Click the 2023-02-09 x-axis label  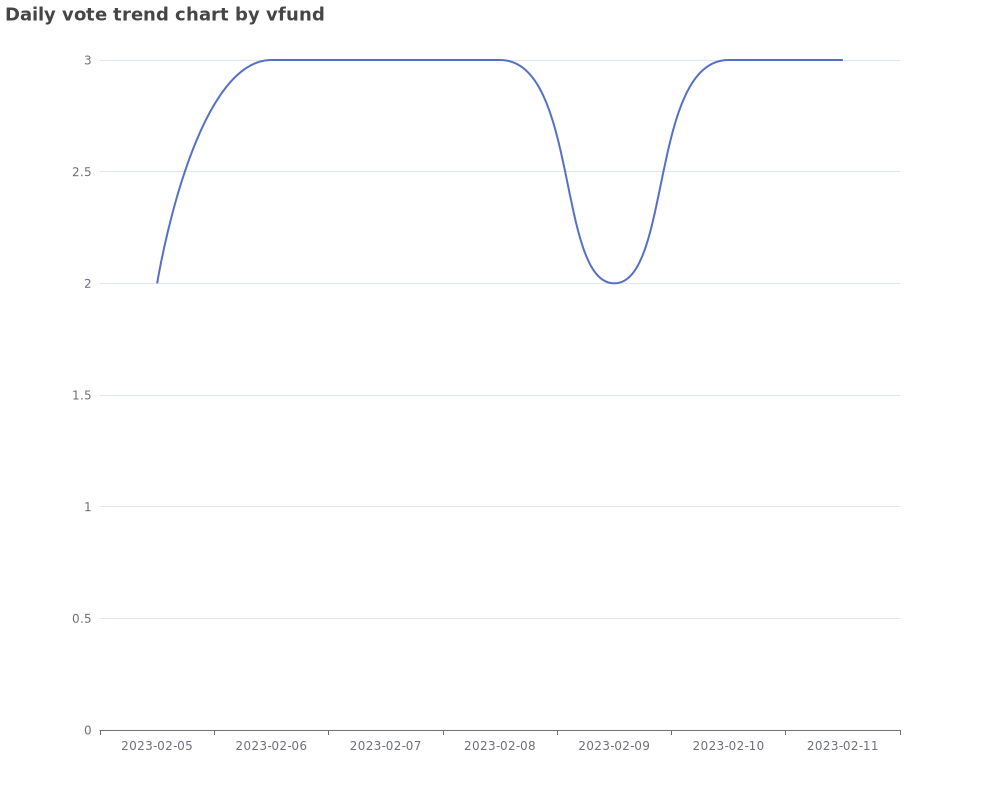[x=614, y=746]
